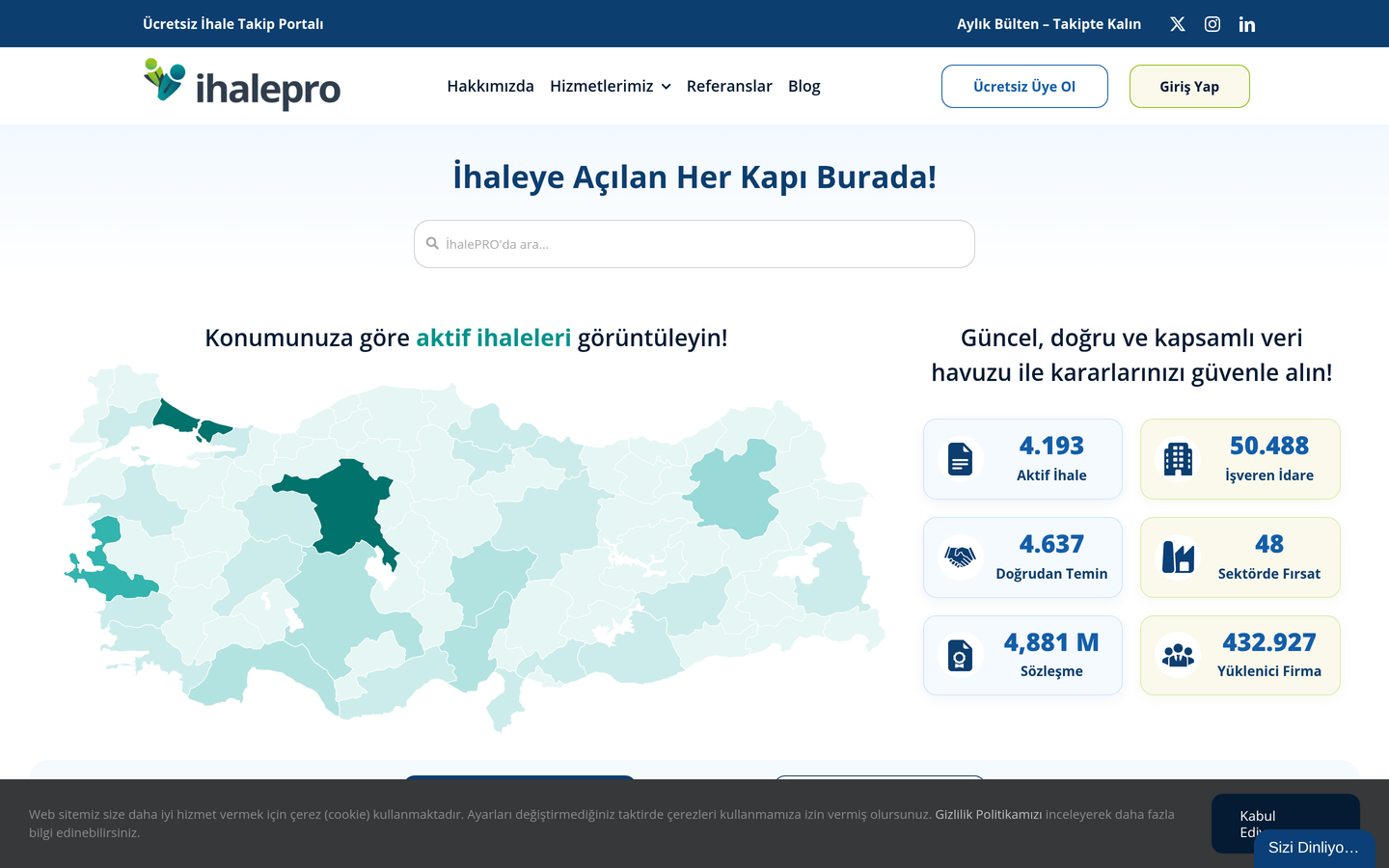This screenshot has height=868, width=1389.
Task: Open the Hizmetlerimiz menu
Action: tap(602, 86)
